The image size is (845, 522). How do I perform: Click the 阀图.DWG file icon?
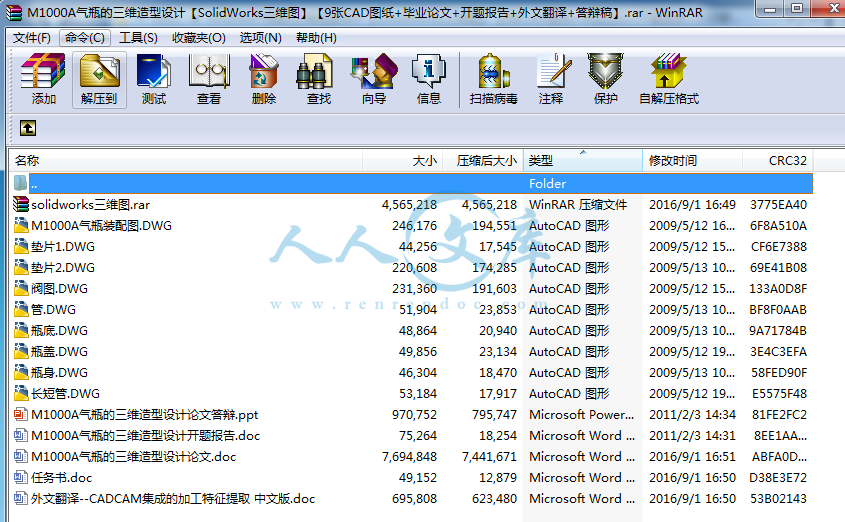coord(21,288)
